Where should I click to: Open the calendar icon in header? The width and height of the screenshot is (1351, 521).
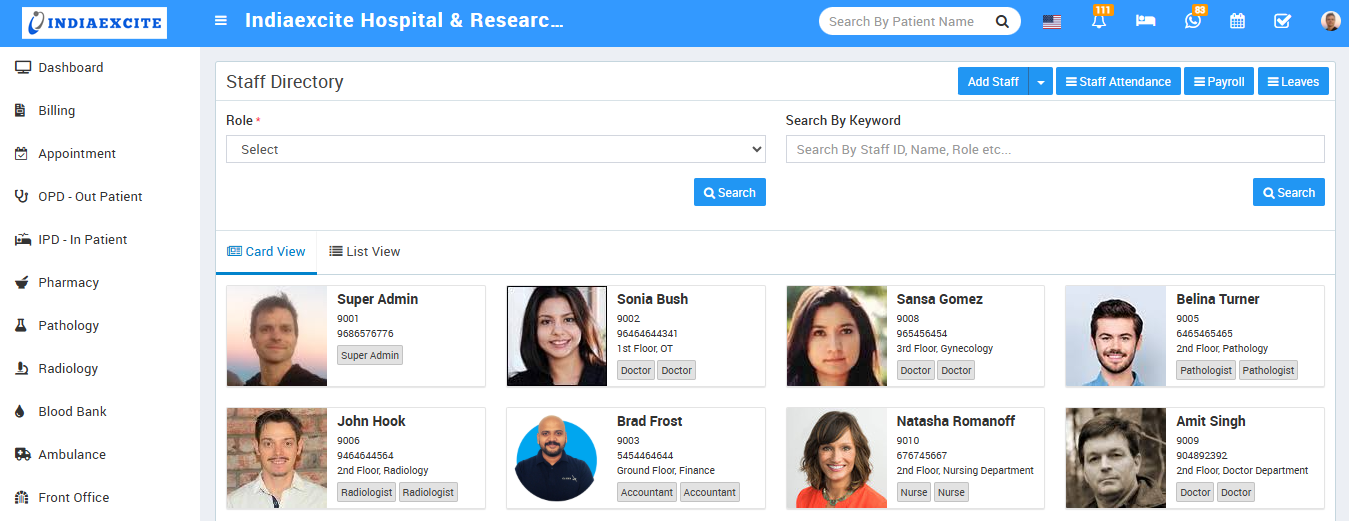tap(1237, 21)
